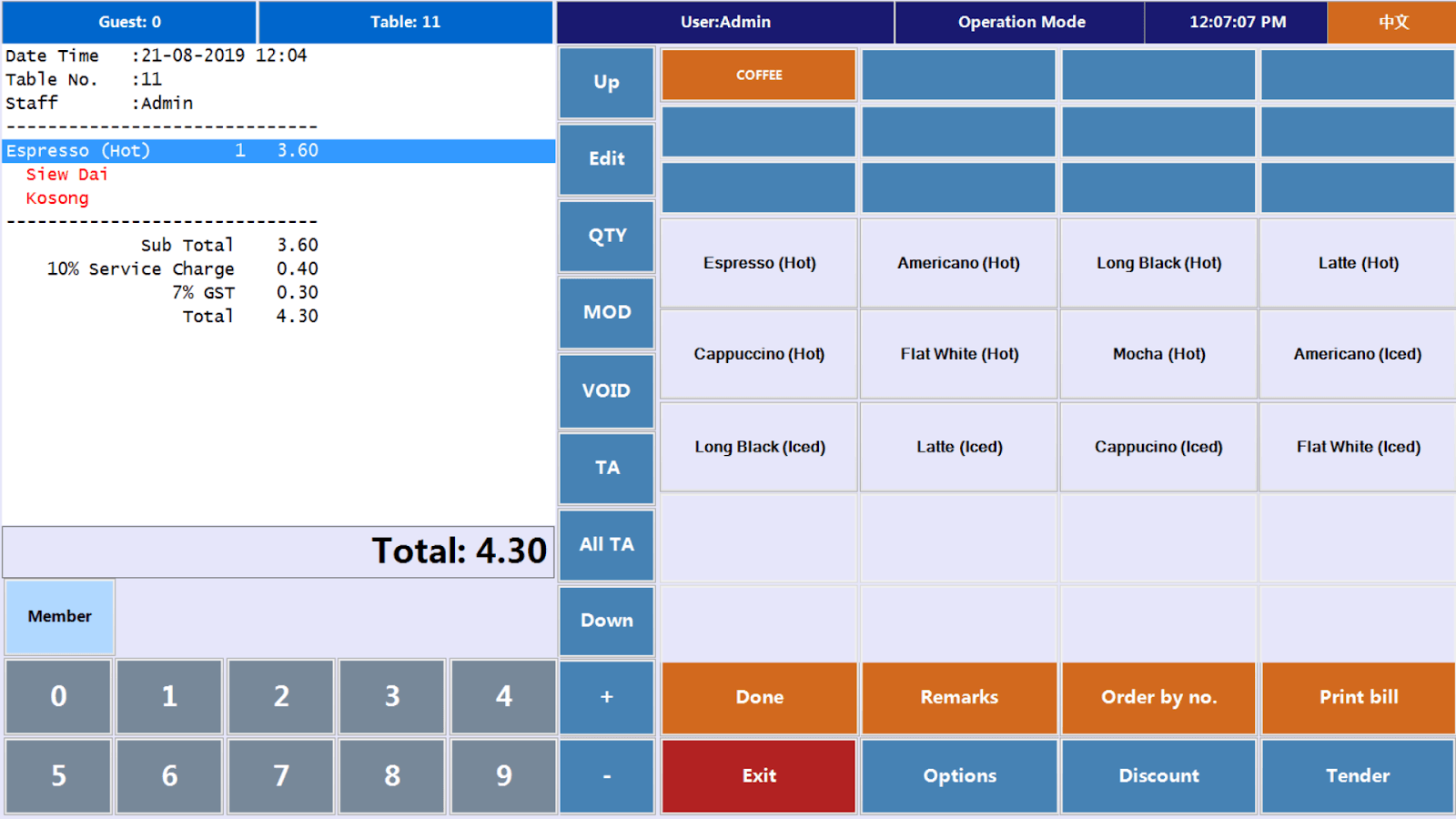Increase quantity with the plus button
The height and width of the screenshot is (819, 1456).
click(606, 697)
